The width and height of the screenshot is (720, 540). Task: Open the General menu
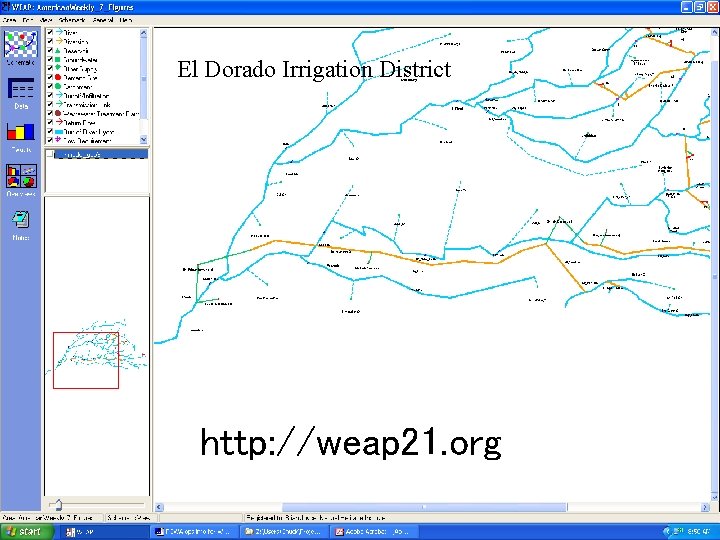pos(103,20)
